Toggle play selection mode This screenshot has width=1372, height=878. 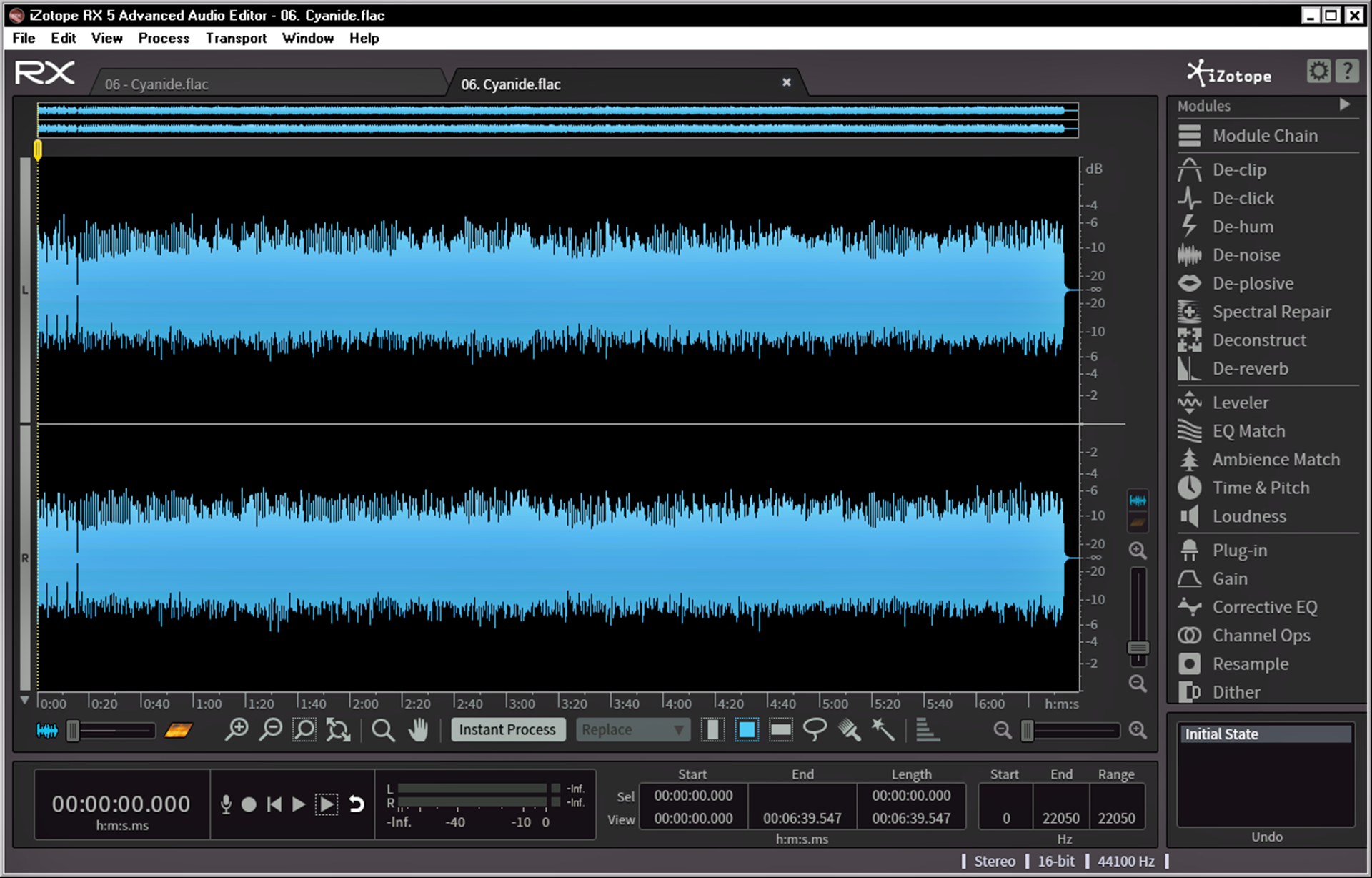(327, 804)
